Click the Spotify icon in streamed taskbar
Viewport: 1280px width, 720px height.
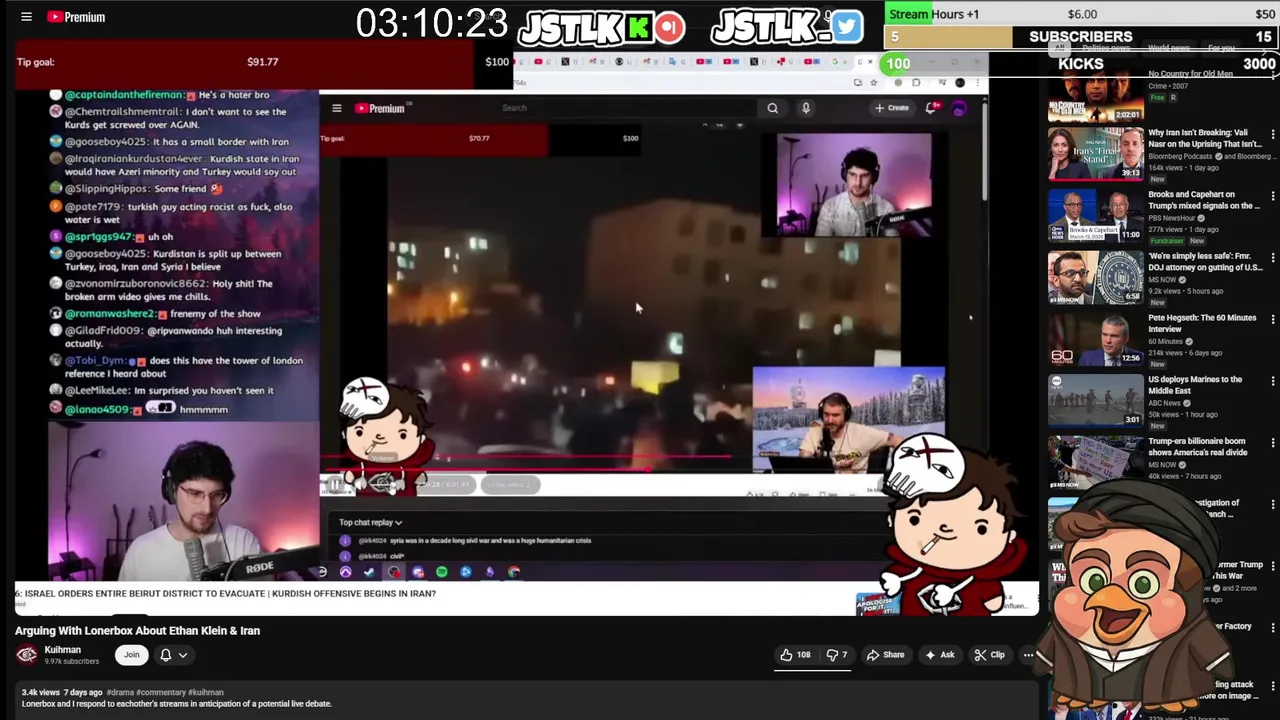(x=441, y=572)
